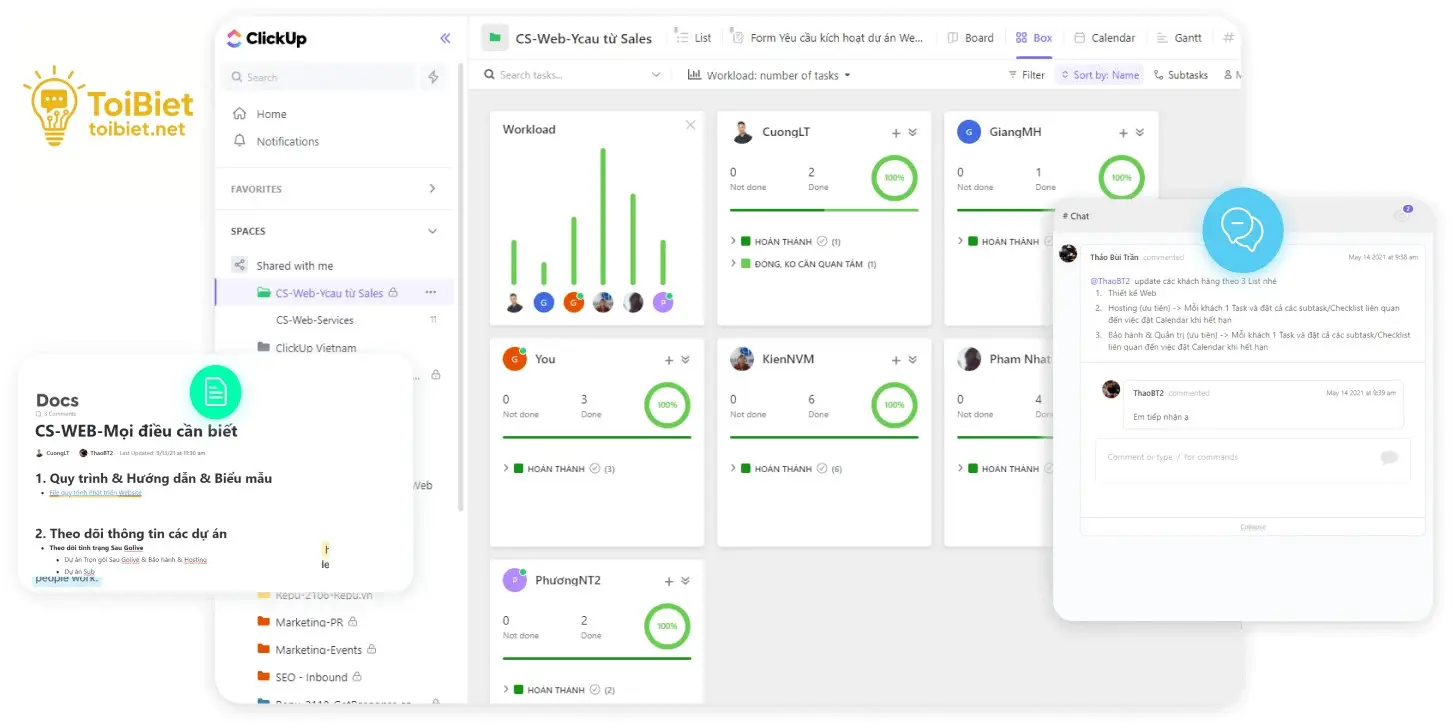Collapse the SPACES section

[x=432, y=231]
